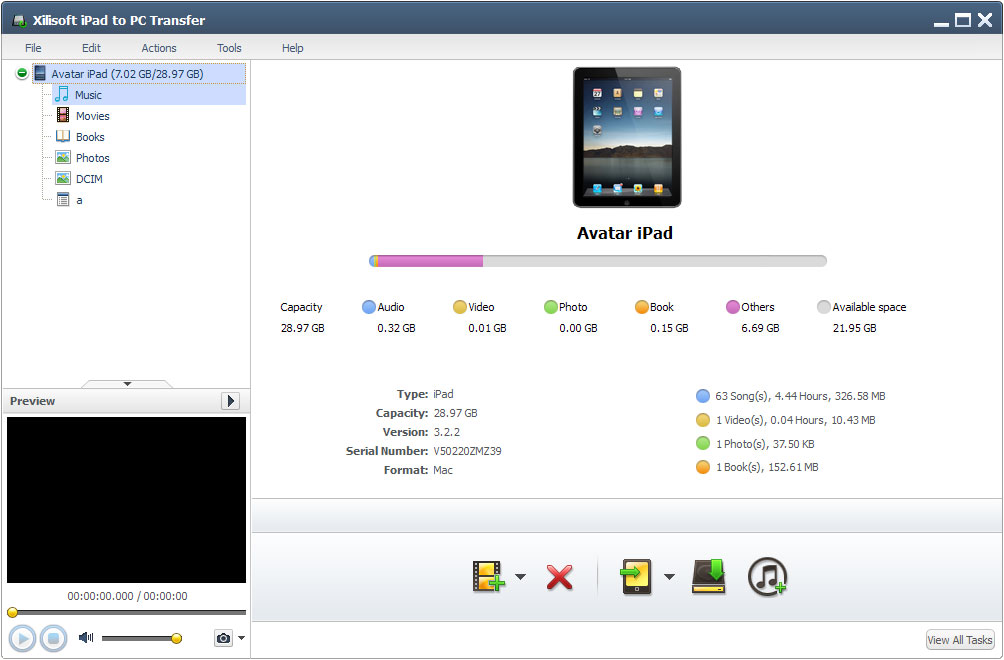Click the Music note icon
1004x660 pixels.
click(x=62, y=94)
